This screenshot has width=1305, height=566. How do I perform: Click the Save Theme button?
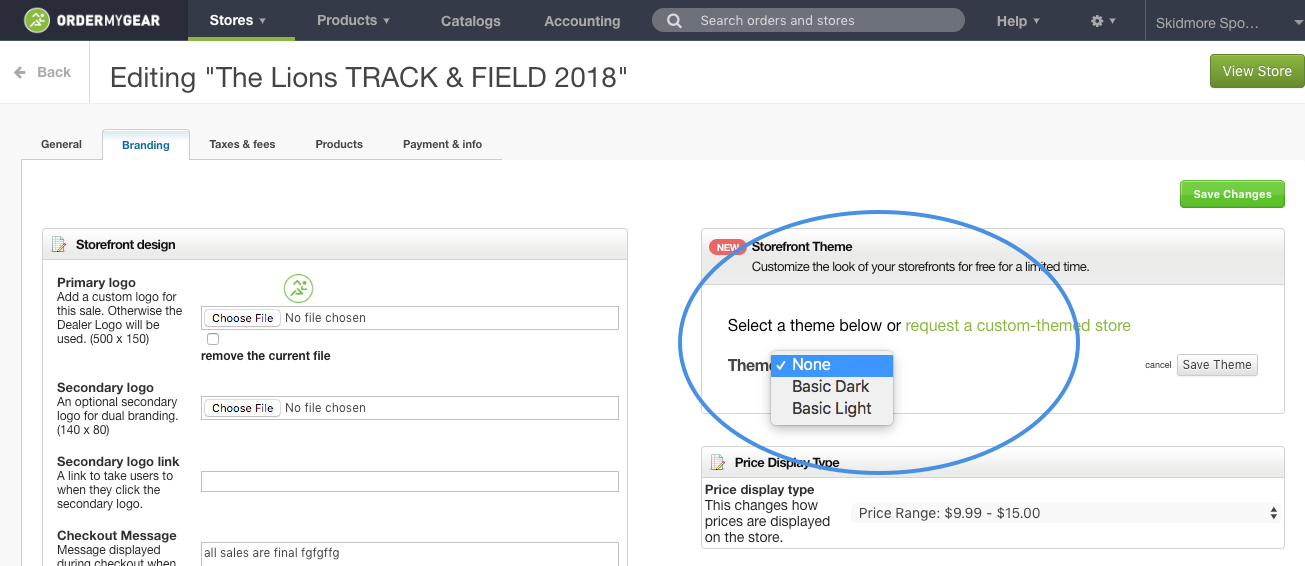[x=1217, y=365]
